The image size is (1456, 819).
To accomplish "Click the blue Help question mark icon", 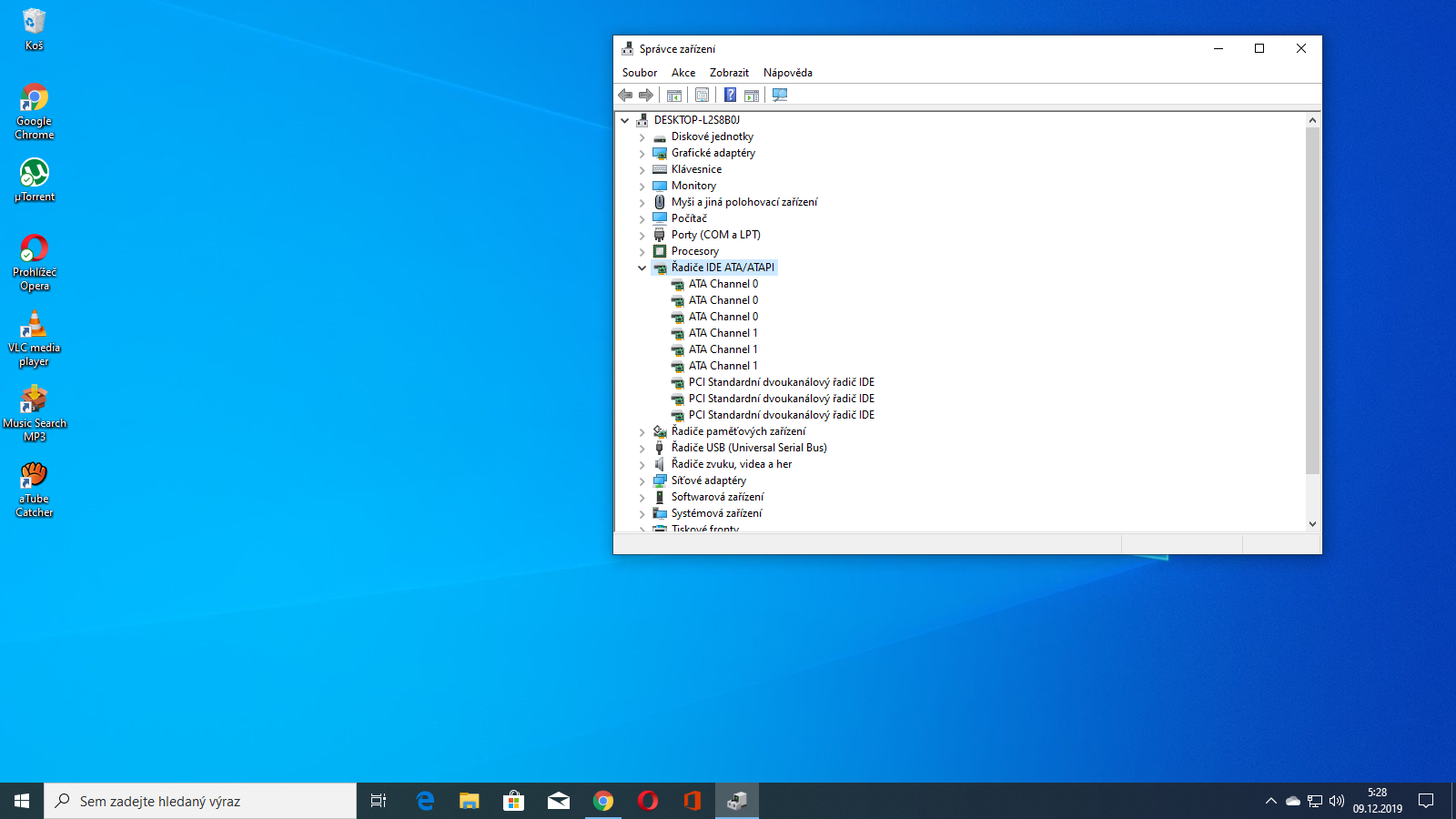I will point(730,95).
